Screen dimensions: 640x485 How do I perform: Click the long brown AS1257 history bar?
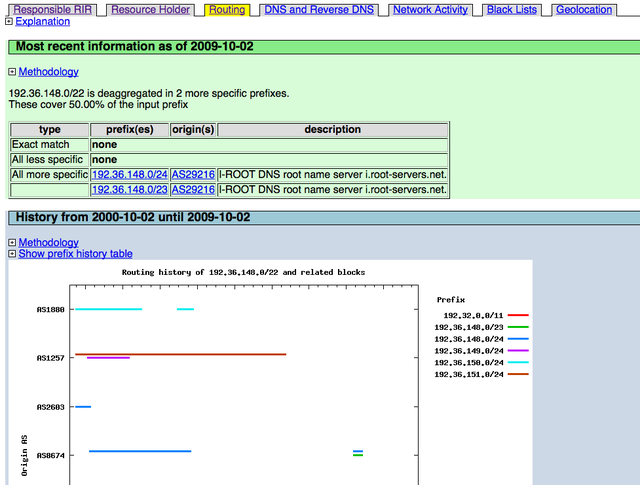pos(180,354)
